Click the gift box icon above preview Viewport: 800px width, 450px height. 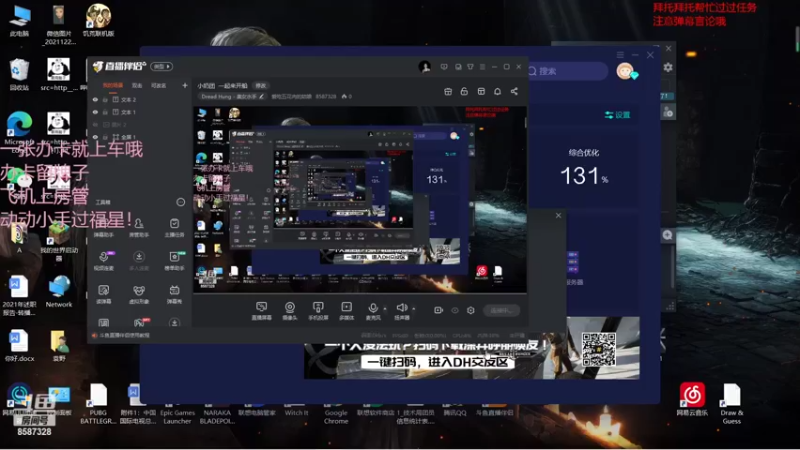[x=448, y=91]
